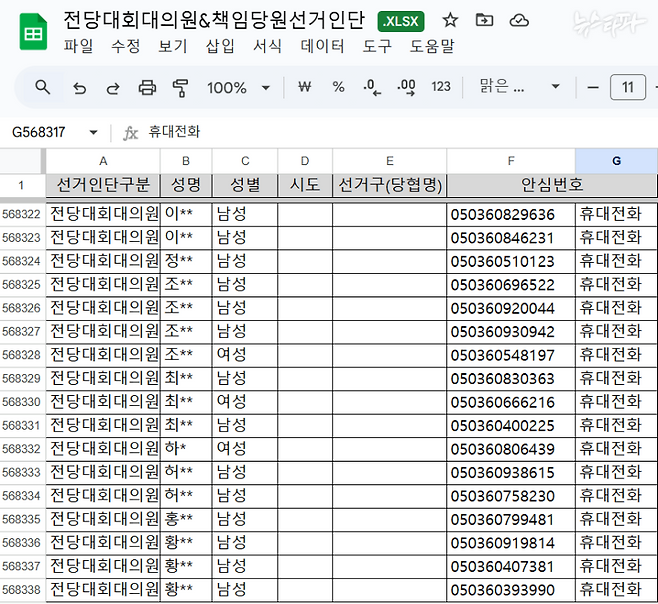This screenshot has width=658, height=604.
Task: Click header cell 성명
Action: pos(186,185)
